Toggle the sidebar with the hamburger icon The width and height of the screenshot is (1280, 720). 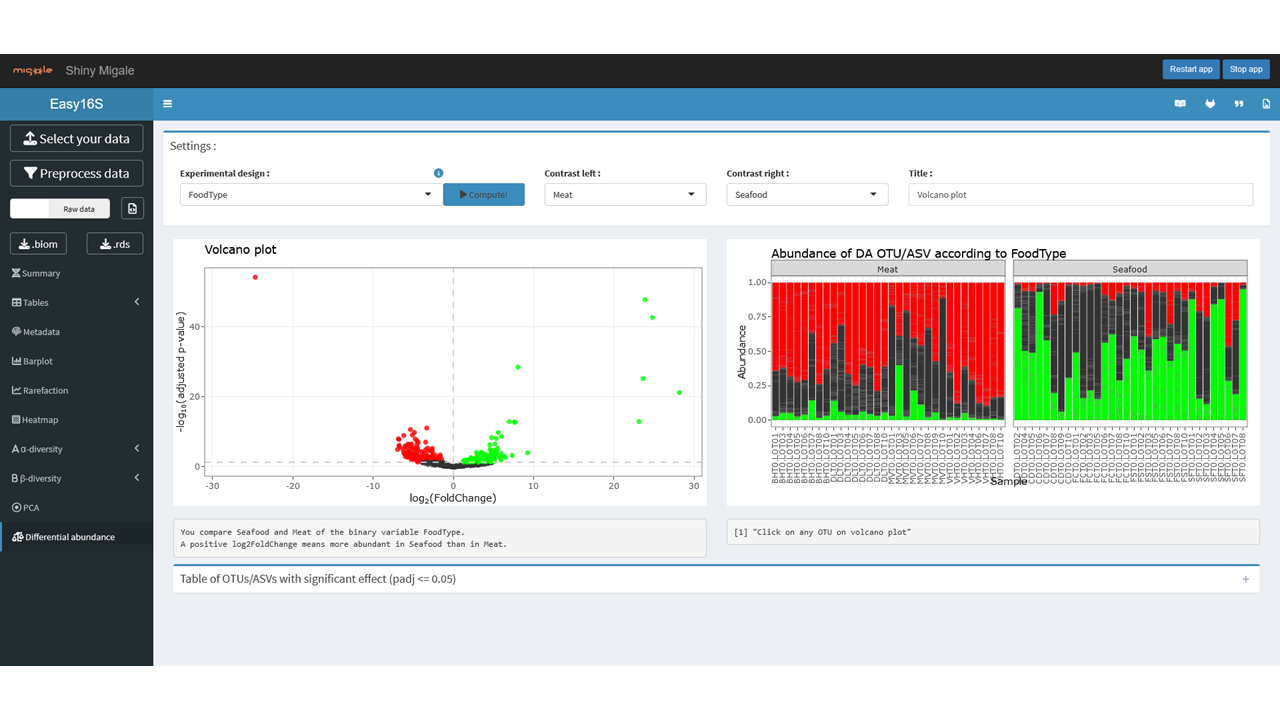pos(167,104)
